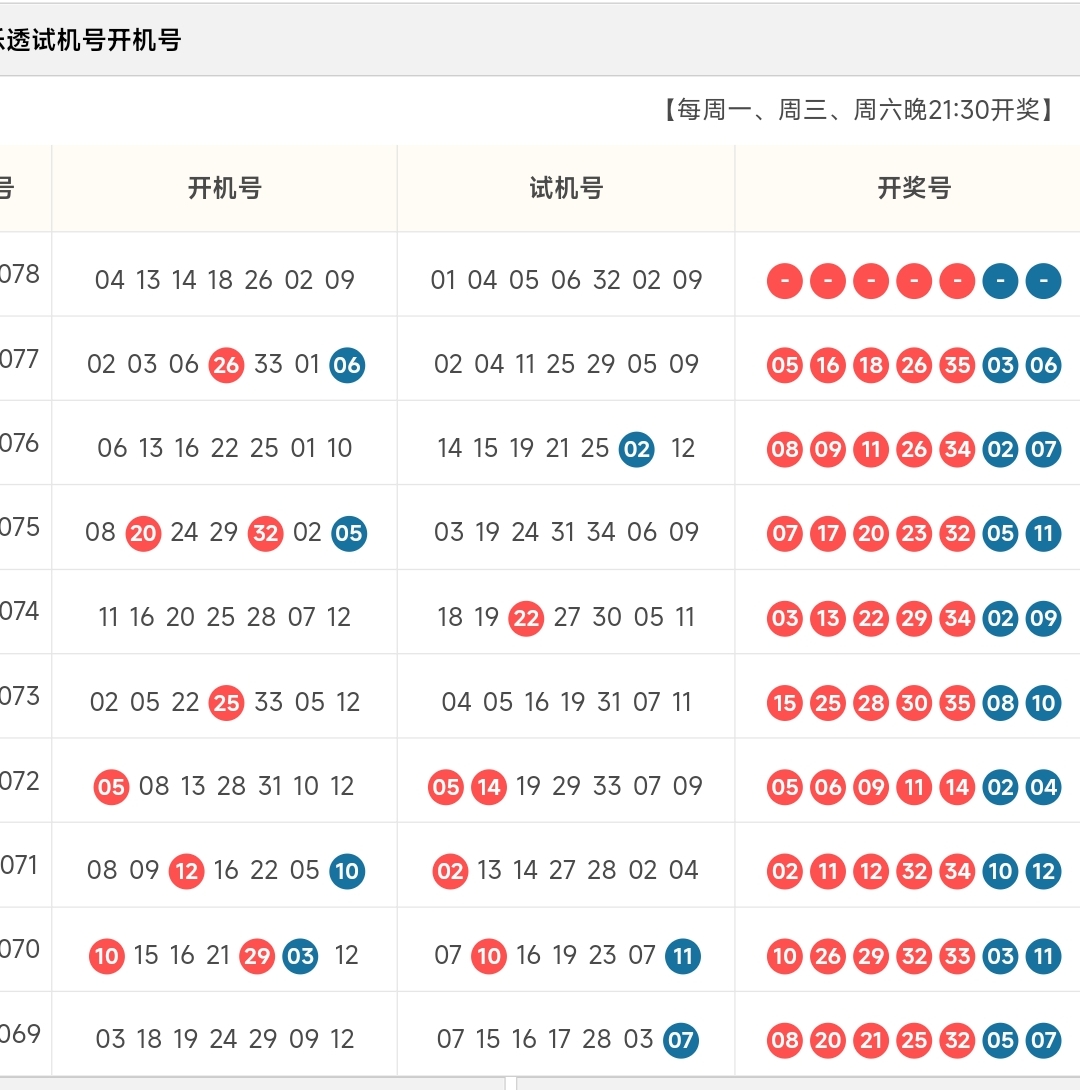This screenshot has height=1090, width=1080.
Task: Click red ball 17 in row 075 开奖号
Action: 828,533
